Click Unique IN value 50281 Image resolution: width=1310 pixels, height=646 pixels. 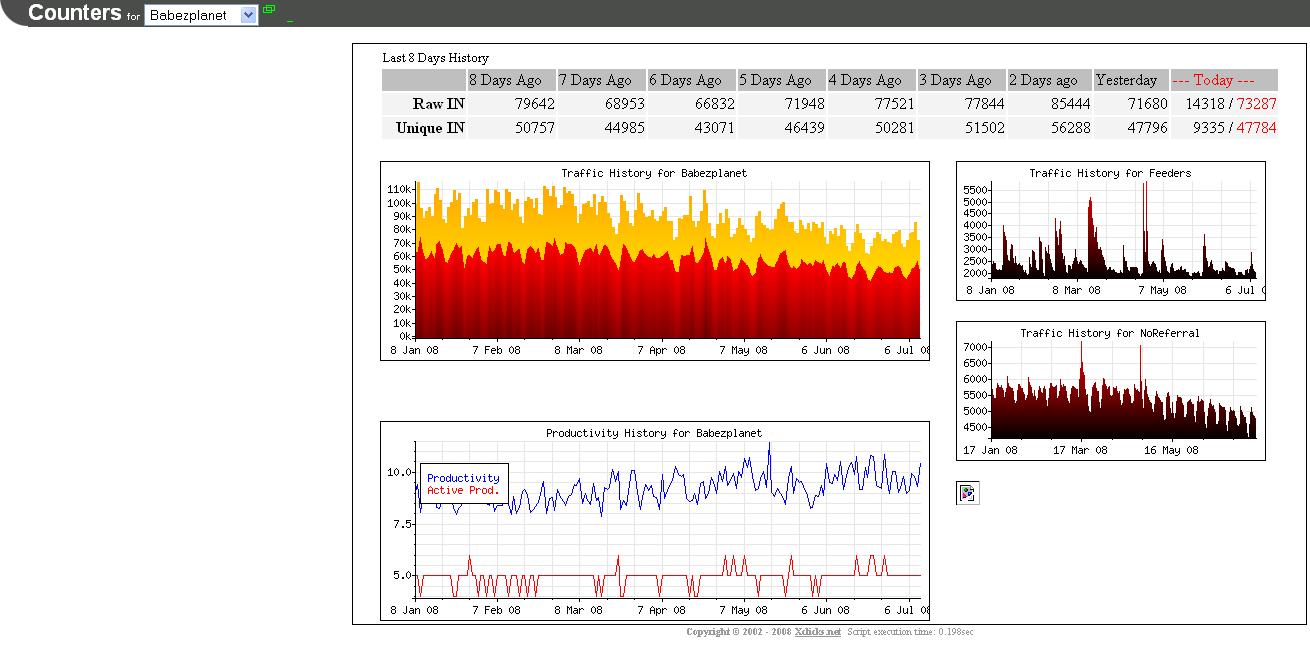click(895, 128)
